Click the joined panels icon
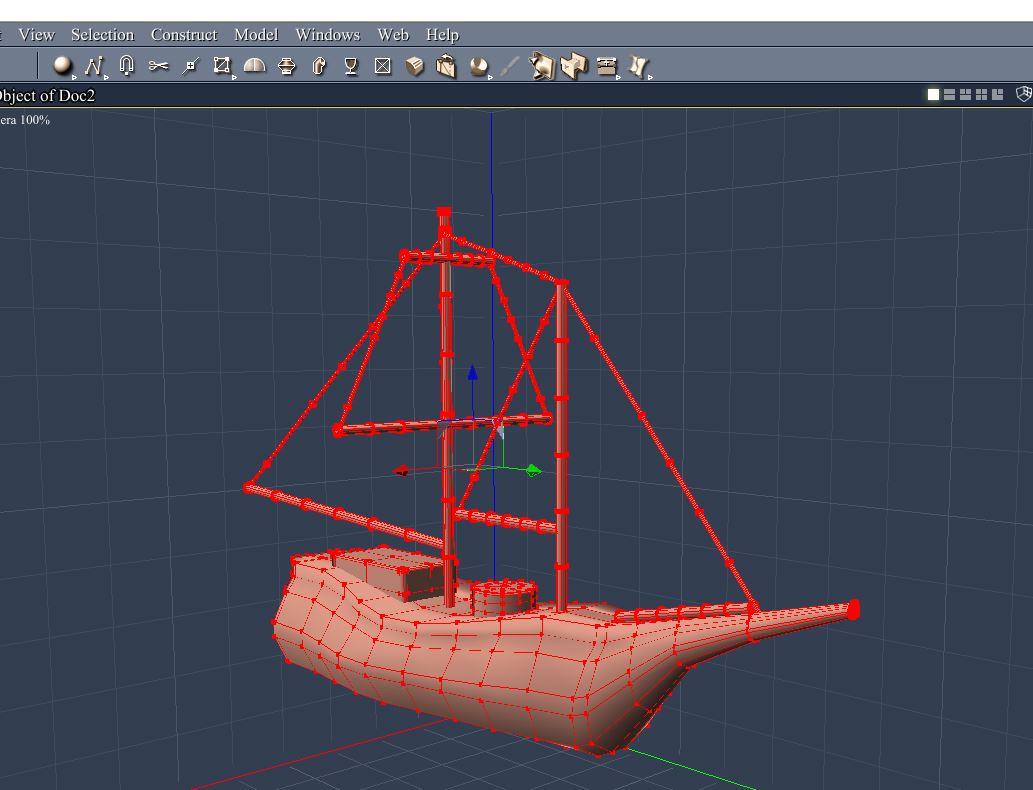This screenshot has width=1033, height=790. [x=574, y=66]
